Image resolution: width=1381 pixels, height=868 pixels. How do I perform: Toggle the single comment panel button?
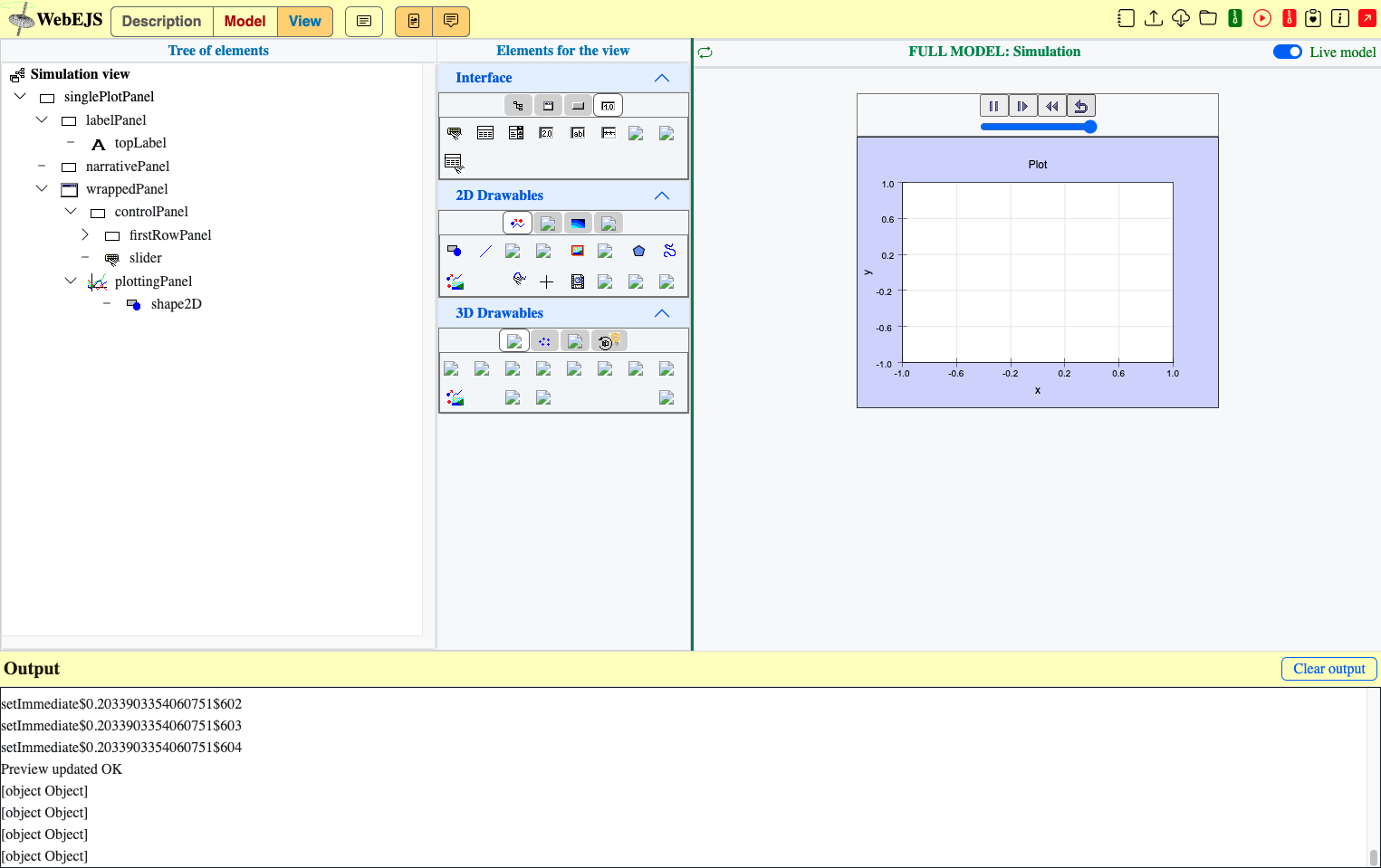pos(364,21)
